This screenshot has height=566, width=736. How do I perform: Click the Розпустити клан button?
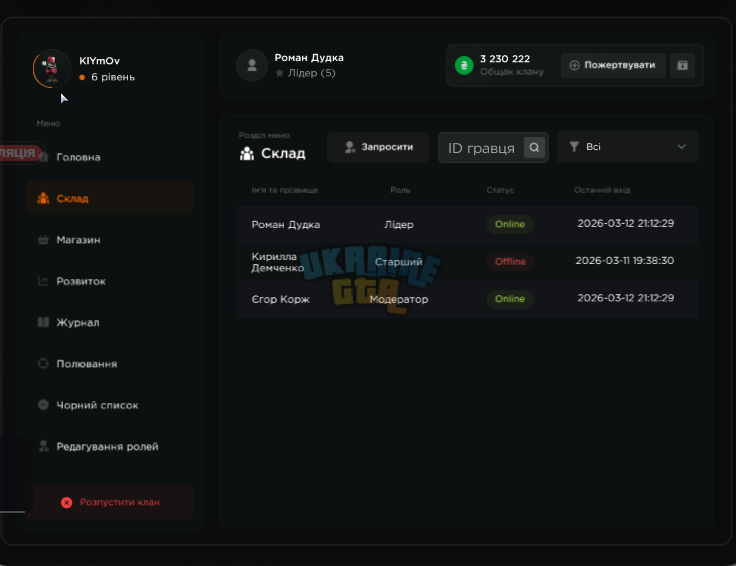point(110,502)
